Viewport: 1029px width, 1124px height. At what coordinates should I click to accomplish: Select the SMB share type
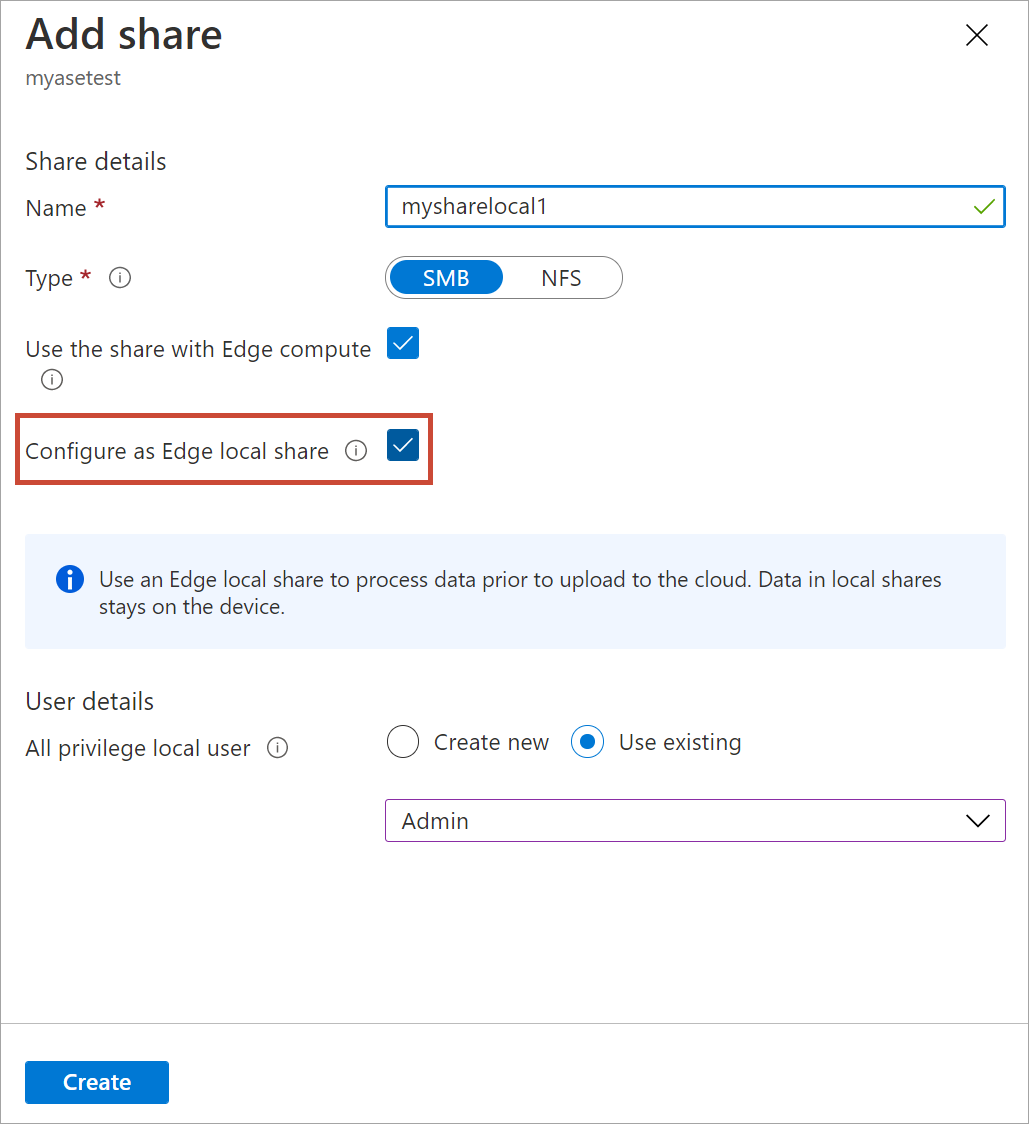445,277
